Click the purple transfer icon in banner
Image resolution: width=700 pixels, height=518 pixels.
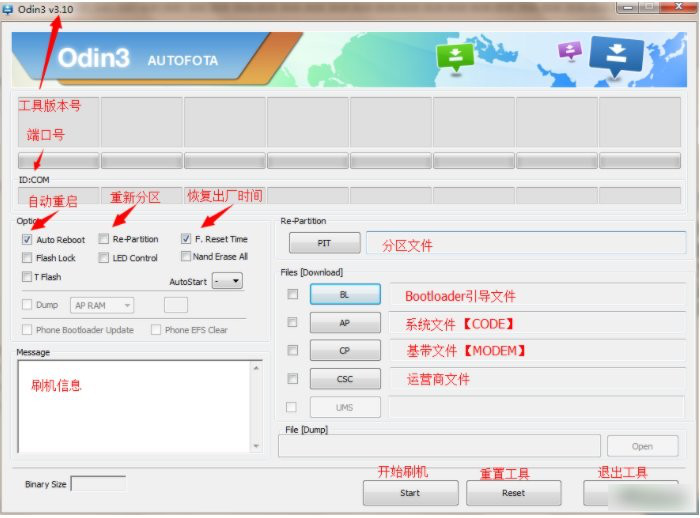570,50
